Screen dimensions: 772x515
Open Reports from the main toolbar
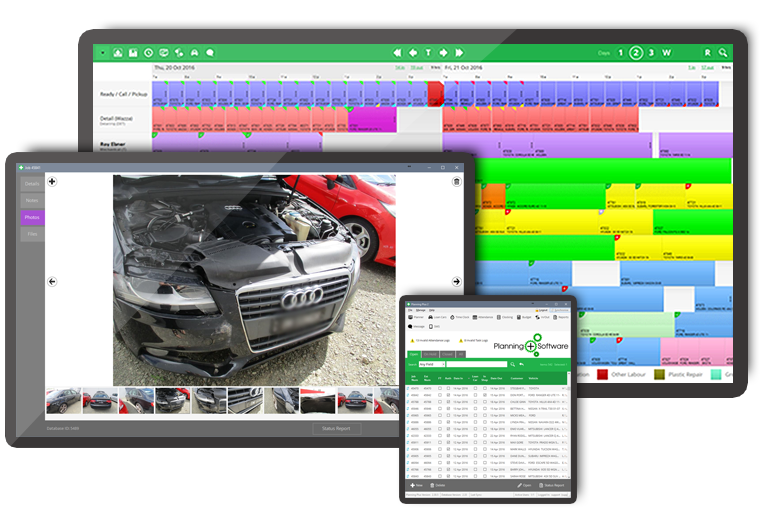click(561, 317)
